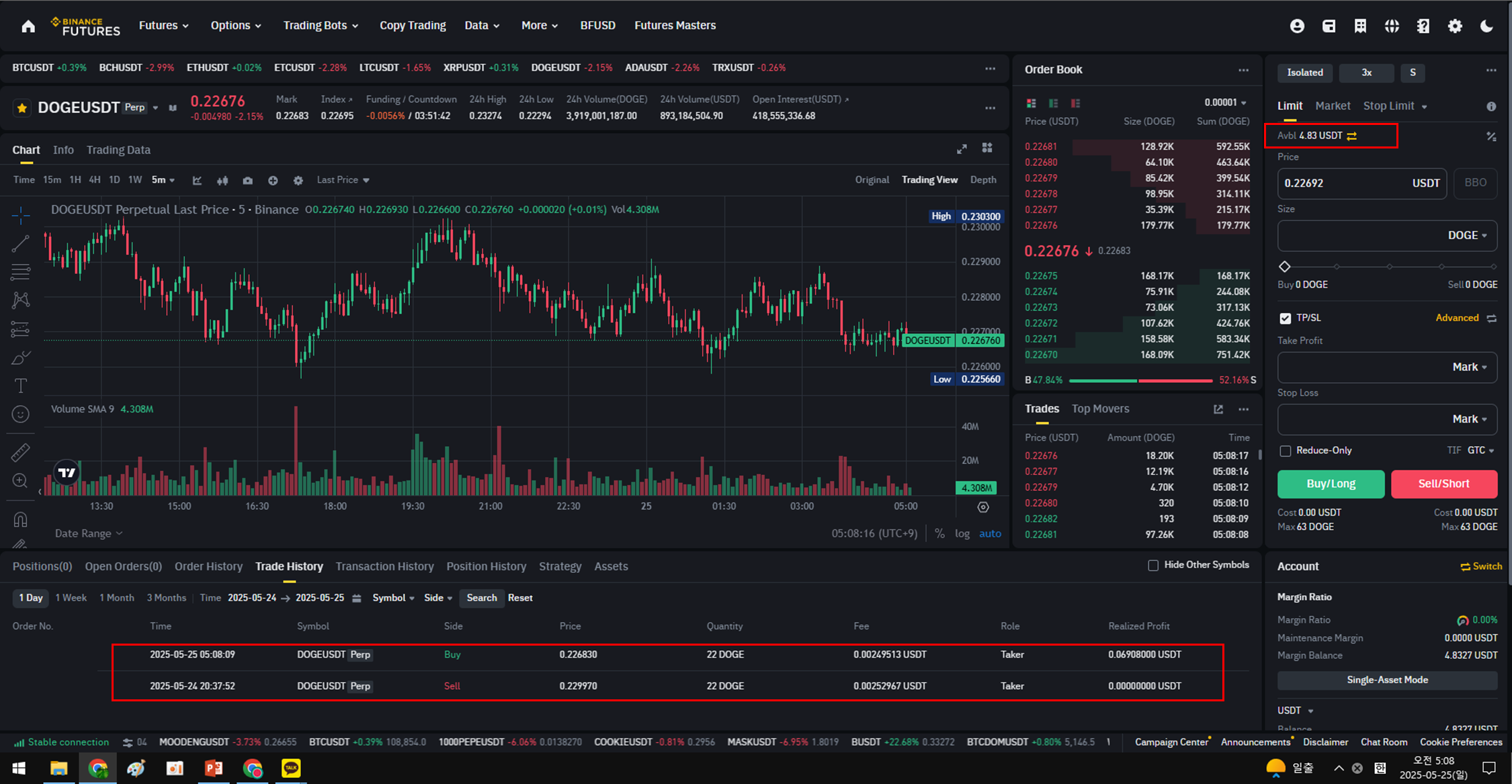Click the Buy/Long button

click(1331, 484)
